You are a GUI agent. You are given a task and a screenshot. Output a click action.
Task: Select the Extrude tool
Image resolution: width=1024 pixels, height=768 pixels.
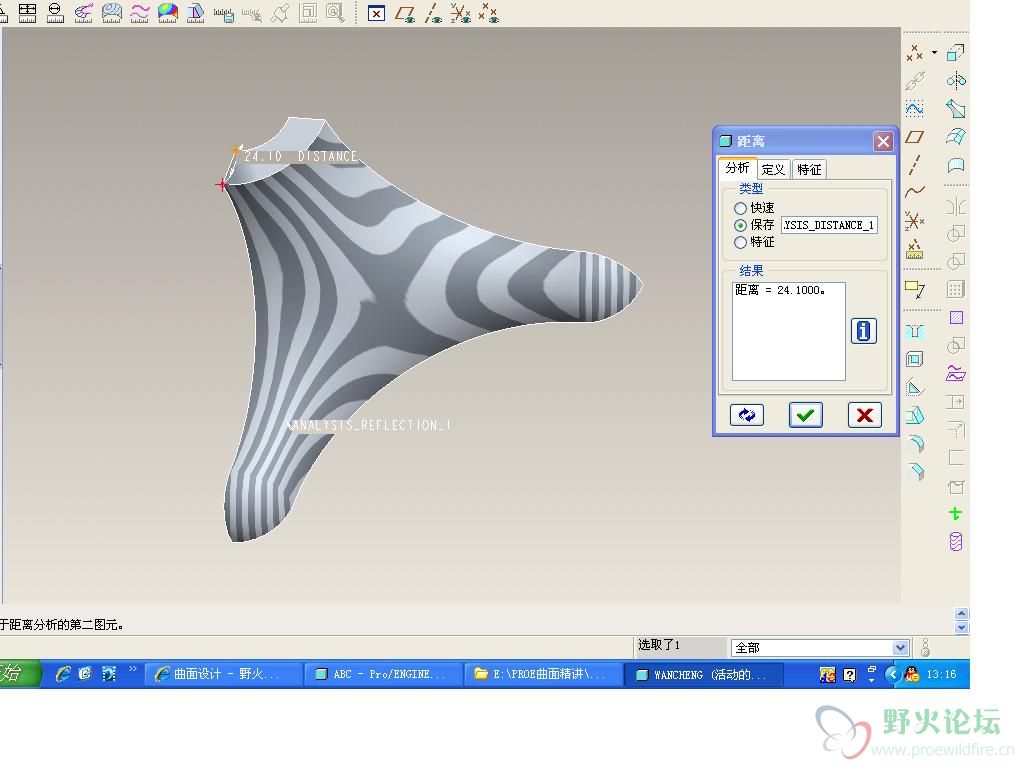click(956, 52)
